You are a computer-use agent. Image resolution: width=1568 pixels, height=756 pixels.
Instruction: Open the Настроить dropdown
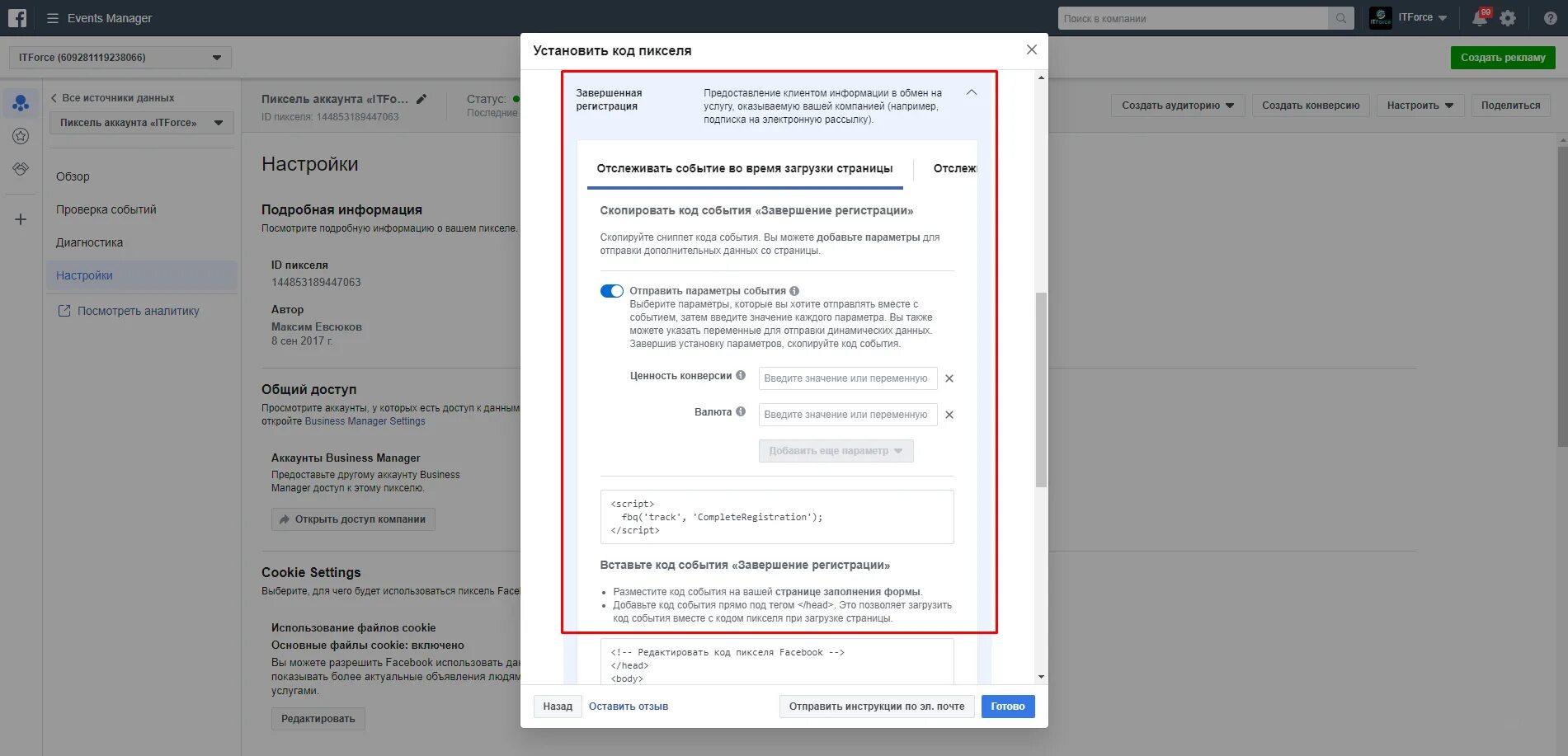(1420, 106)
